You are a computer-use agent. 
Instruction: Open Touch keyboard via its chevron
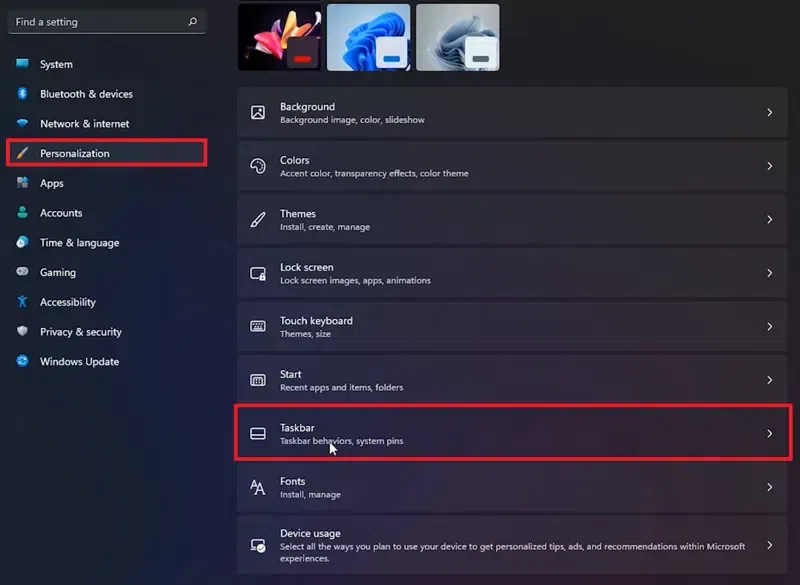click(769, 326)
